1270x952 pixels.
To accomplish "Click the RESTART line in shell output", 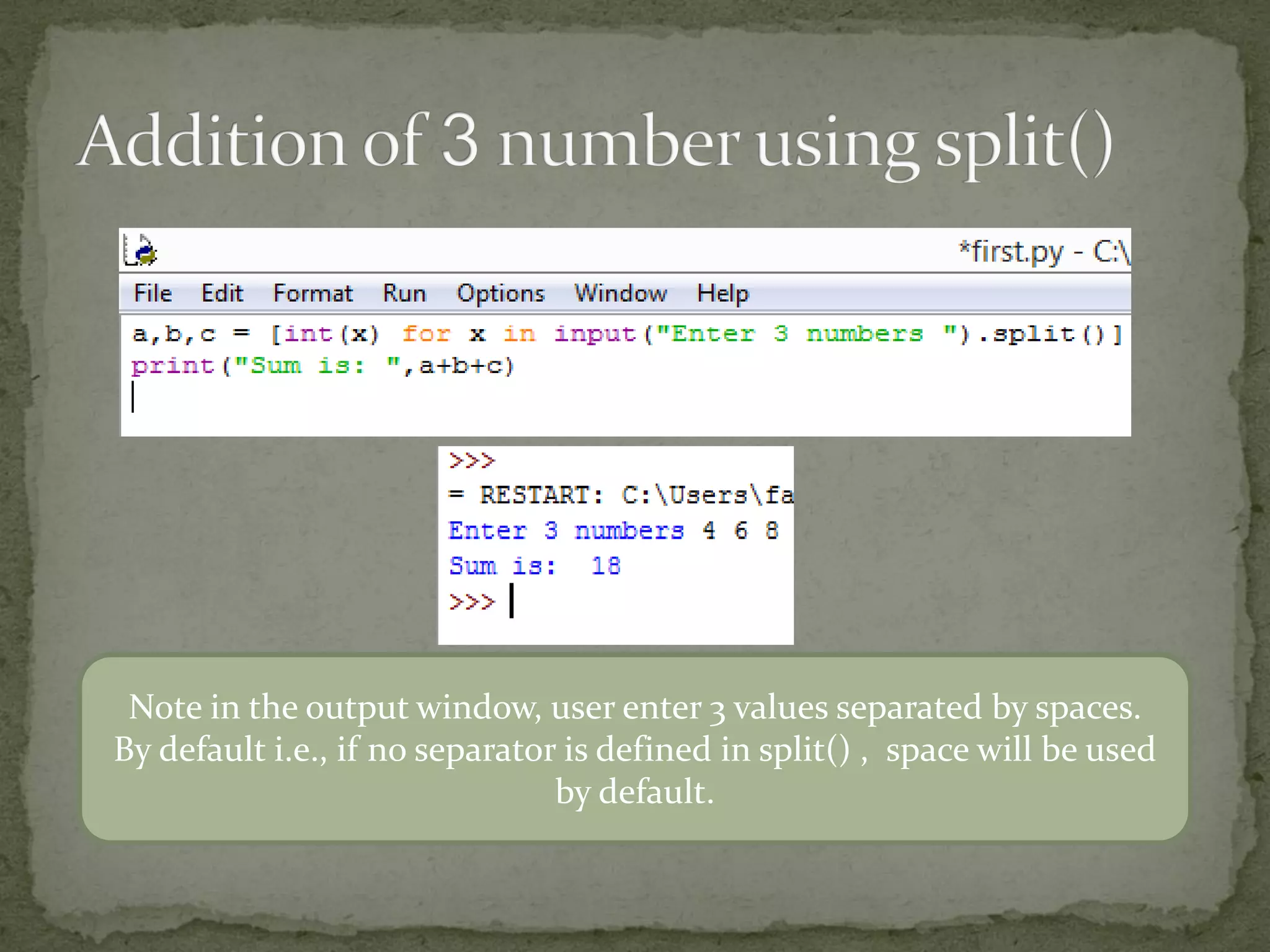I will (x=621, y=495).
